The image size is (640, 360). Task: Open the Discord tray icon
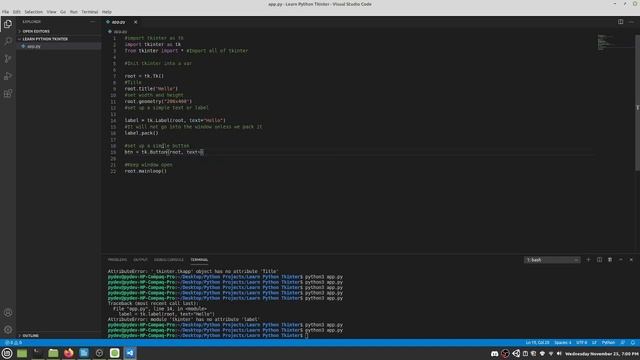495,353
